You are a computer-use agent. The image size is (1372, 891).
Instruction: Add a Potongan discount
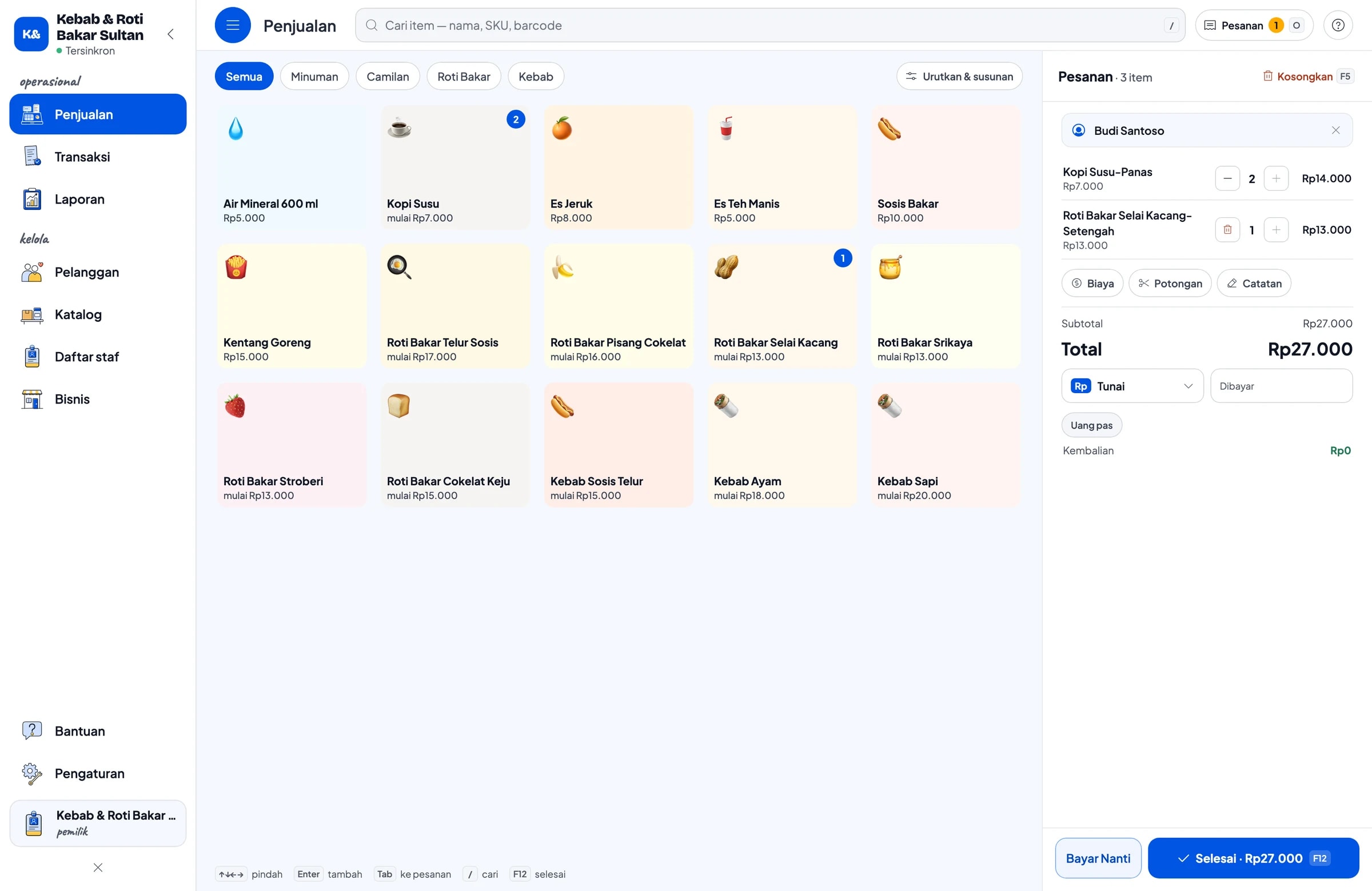pyautogui.click(x=1170, y=283)
